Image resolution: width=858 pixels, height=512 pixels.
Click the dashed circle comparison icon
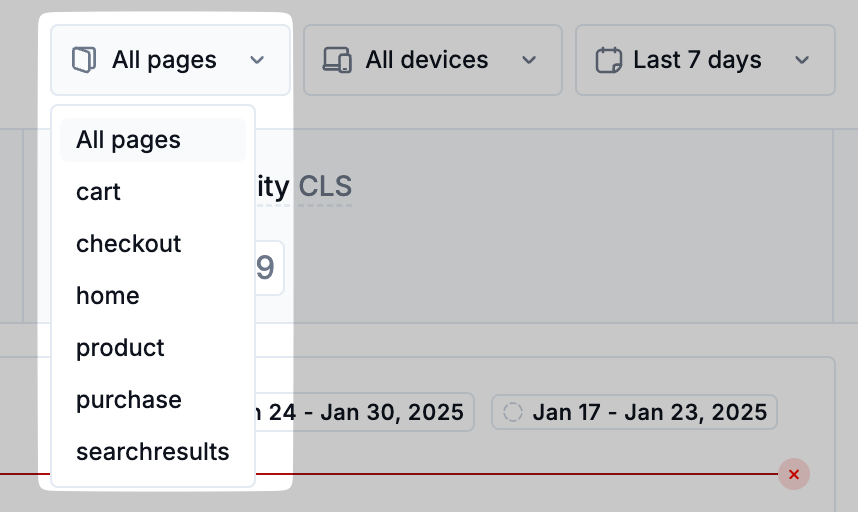click(513, 412)
